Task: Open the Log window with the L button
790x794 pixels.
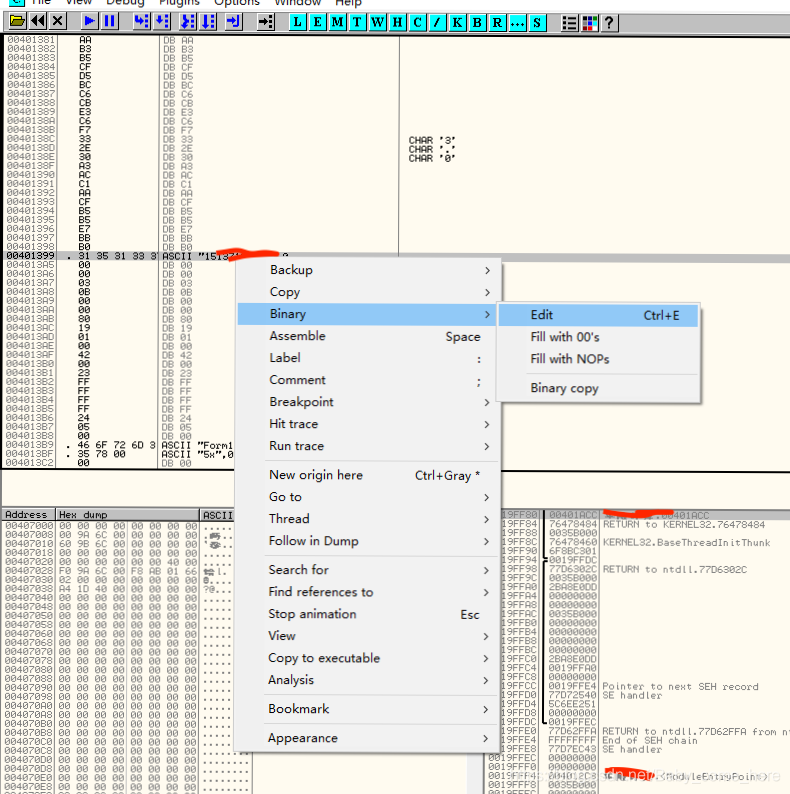Action: pyautogui.click(x=297, y=22)
